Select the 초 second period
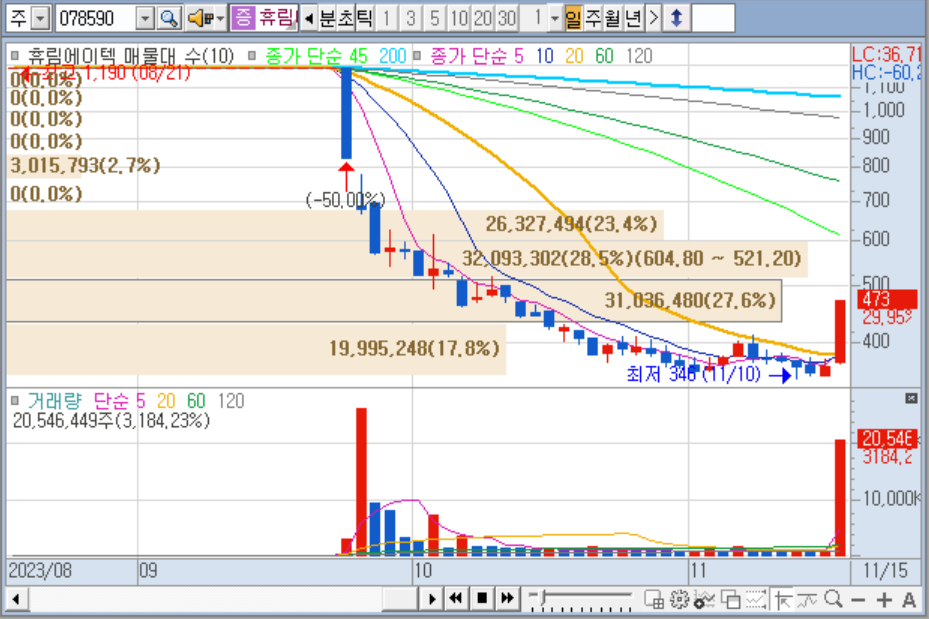 pos(345,18)
